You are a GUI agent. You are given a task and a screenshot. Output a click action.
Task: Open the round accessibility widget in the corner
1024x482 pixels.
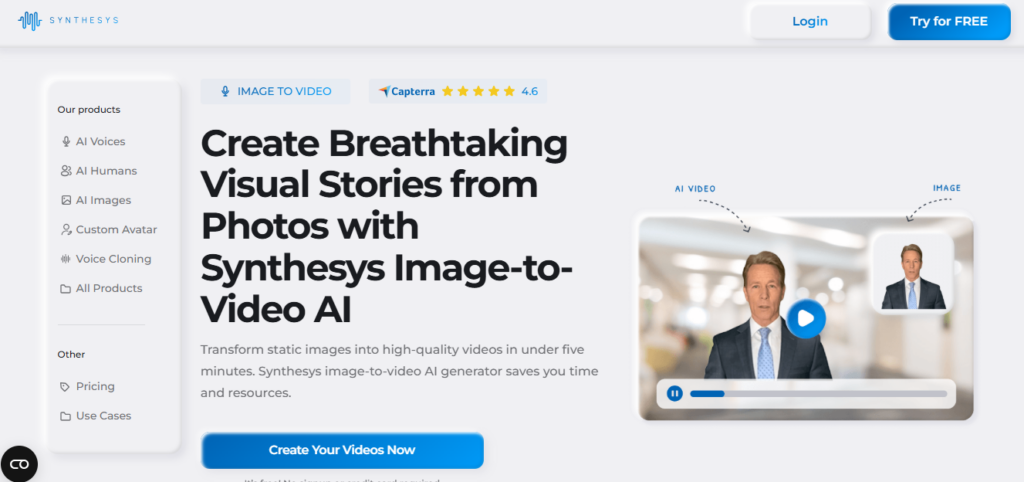click(x=19, y=464)
